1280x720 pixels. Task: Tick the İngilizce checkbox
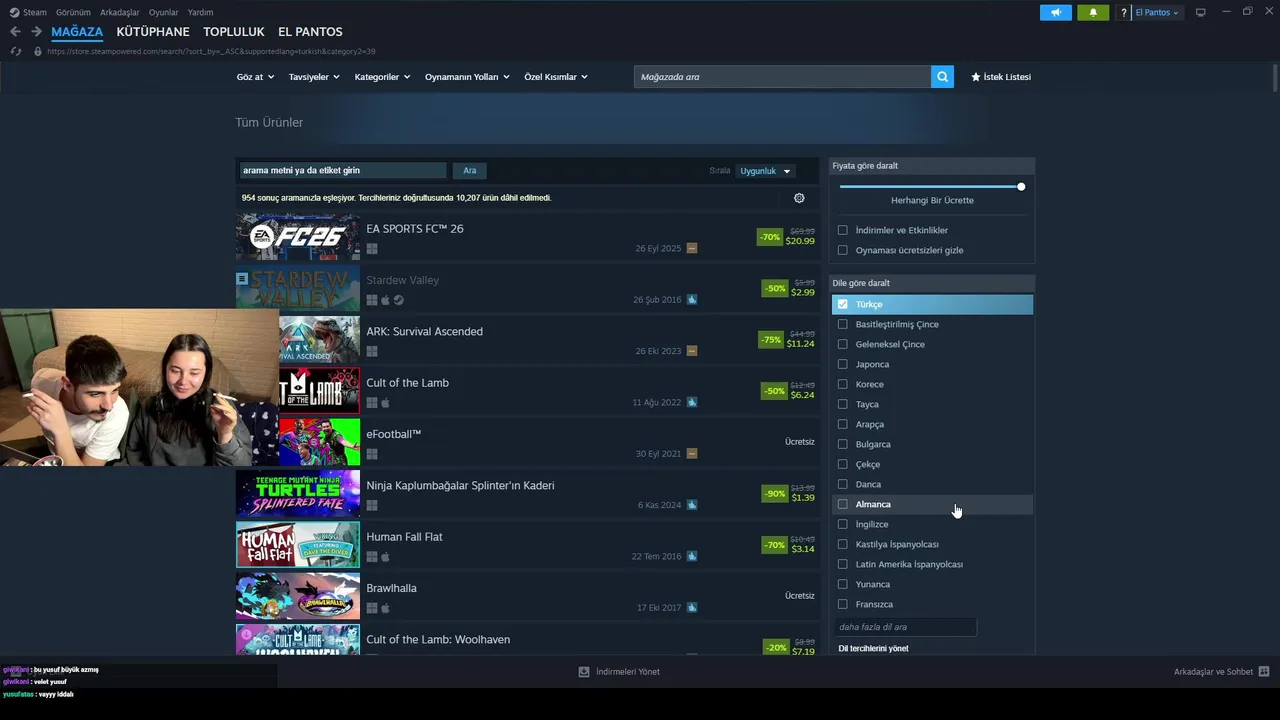[x=843, y=524]
